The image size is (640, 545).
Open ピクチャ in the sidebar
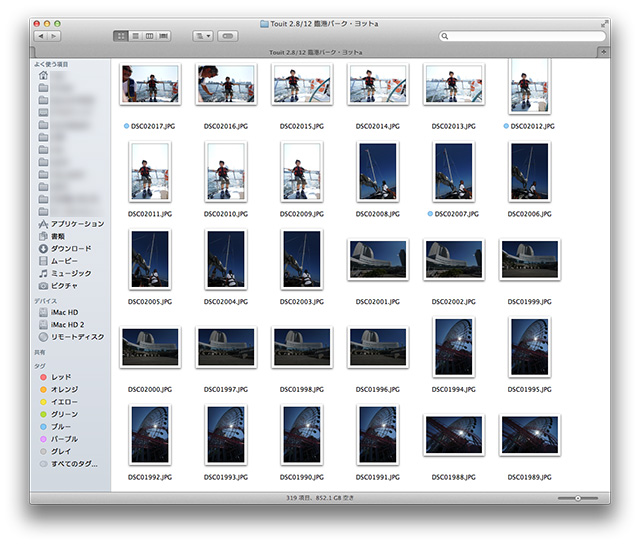point(58,286)
